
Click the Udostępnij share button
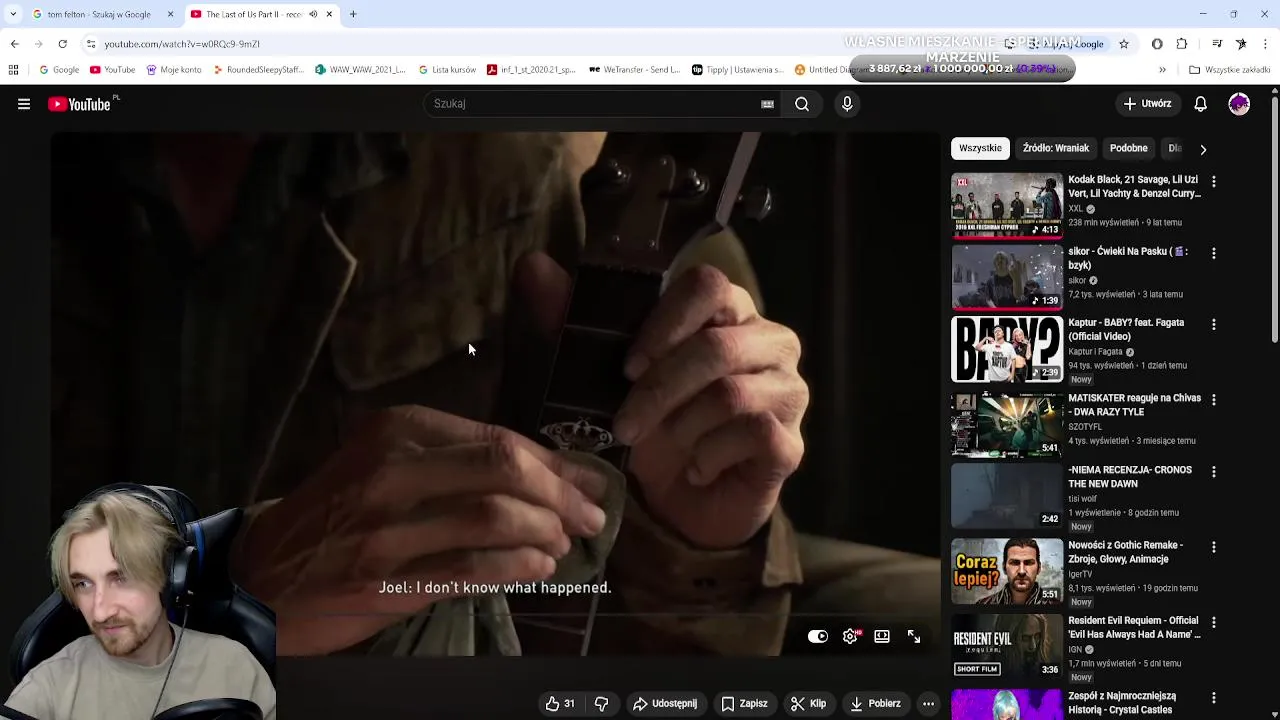[x=665, y=704]
